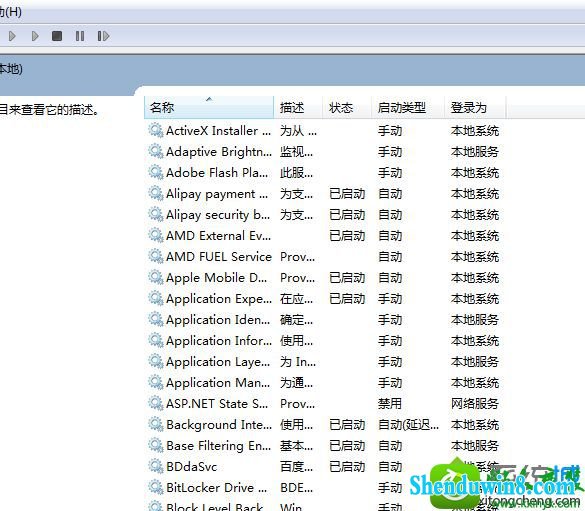The height and width of the screenshot is (511, 585).
Task: Click 禁用 startup type of ASP.NET
Action: [x=390, y=403]
